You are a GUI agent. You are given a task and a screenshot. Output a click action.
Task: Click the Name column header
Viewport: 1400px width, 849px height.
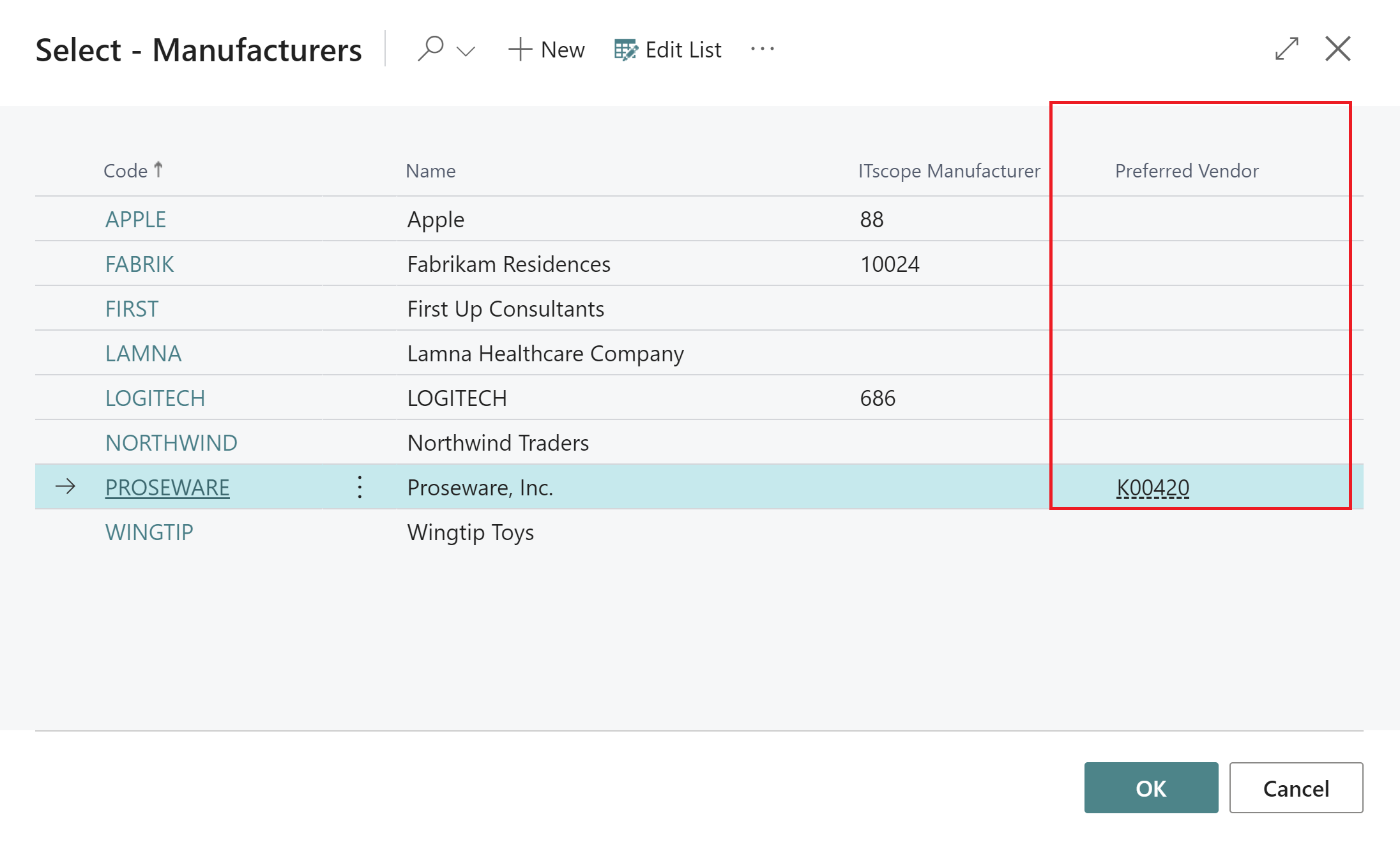click(x=431, y=170)
